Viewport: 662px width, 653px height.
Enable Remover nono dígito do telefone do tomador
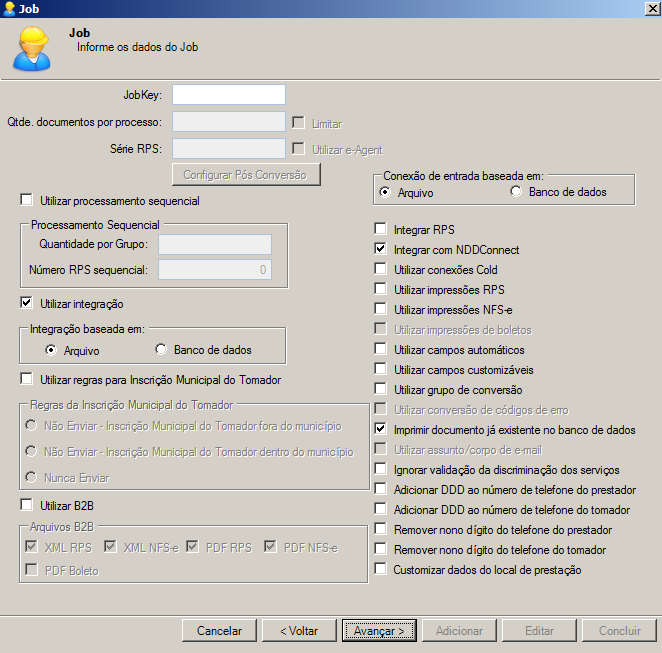tap(380, 549)
